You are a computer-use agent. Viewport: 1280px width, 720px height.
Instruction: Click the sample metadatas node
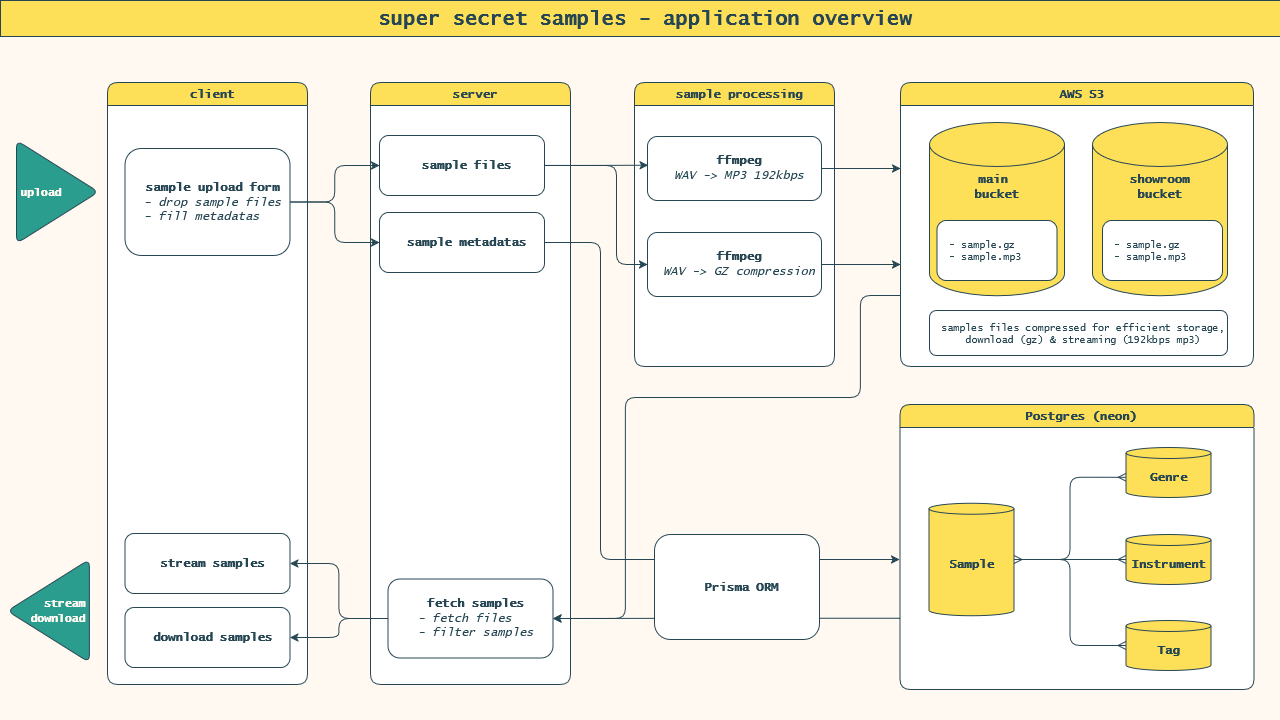click(462, 242)
